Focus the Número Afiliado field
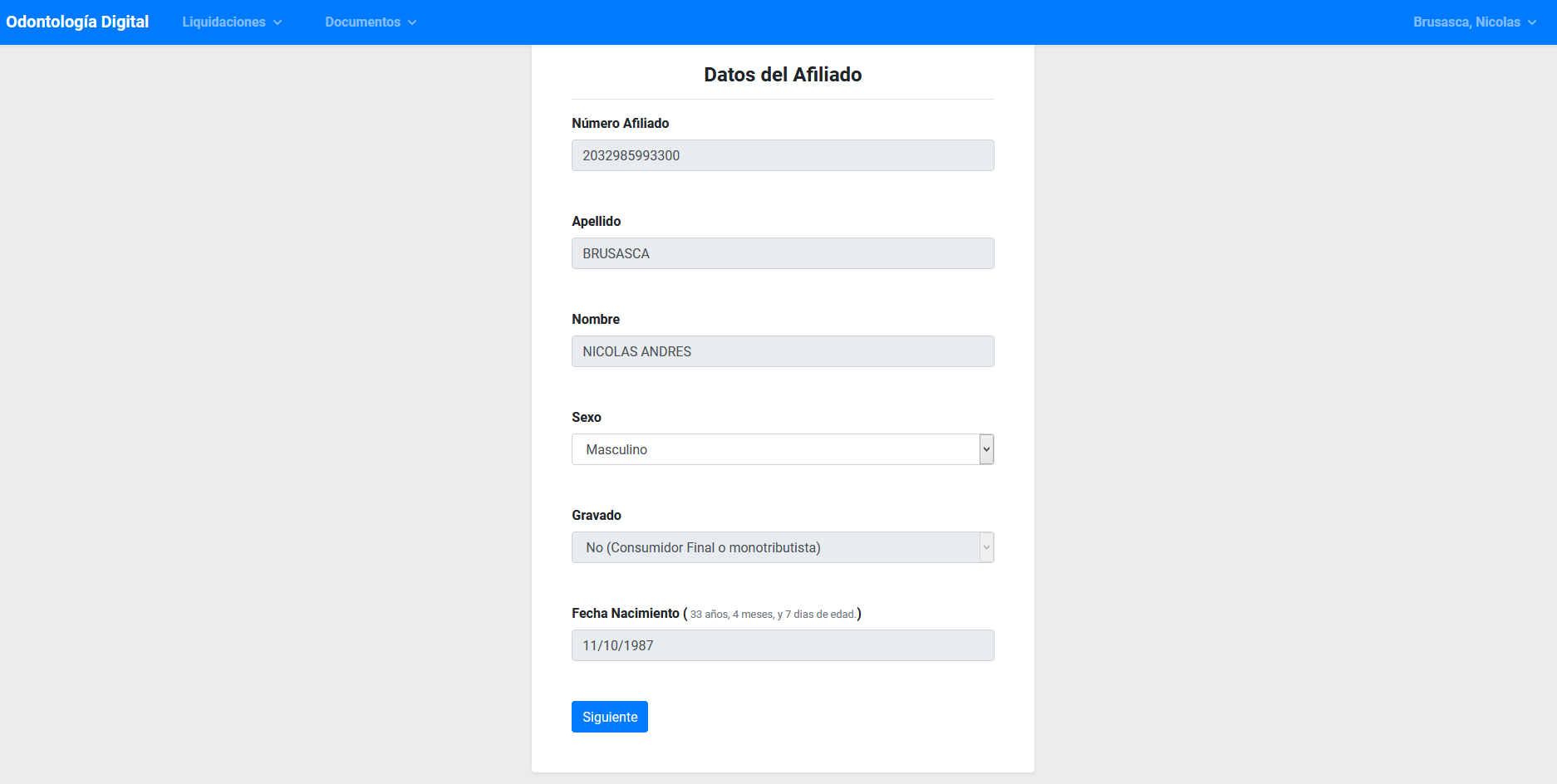Screen dimensions: 1557x784 (x=782, y=155)
